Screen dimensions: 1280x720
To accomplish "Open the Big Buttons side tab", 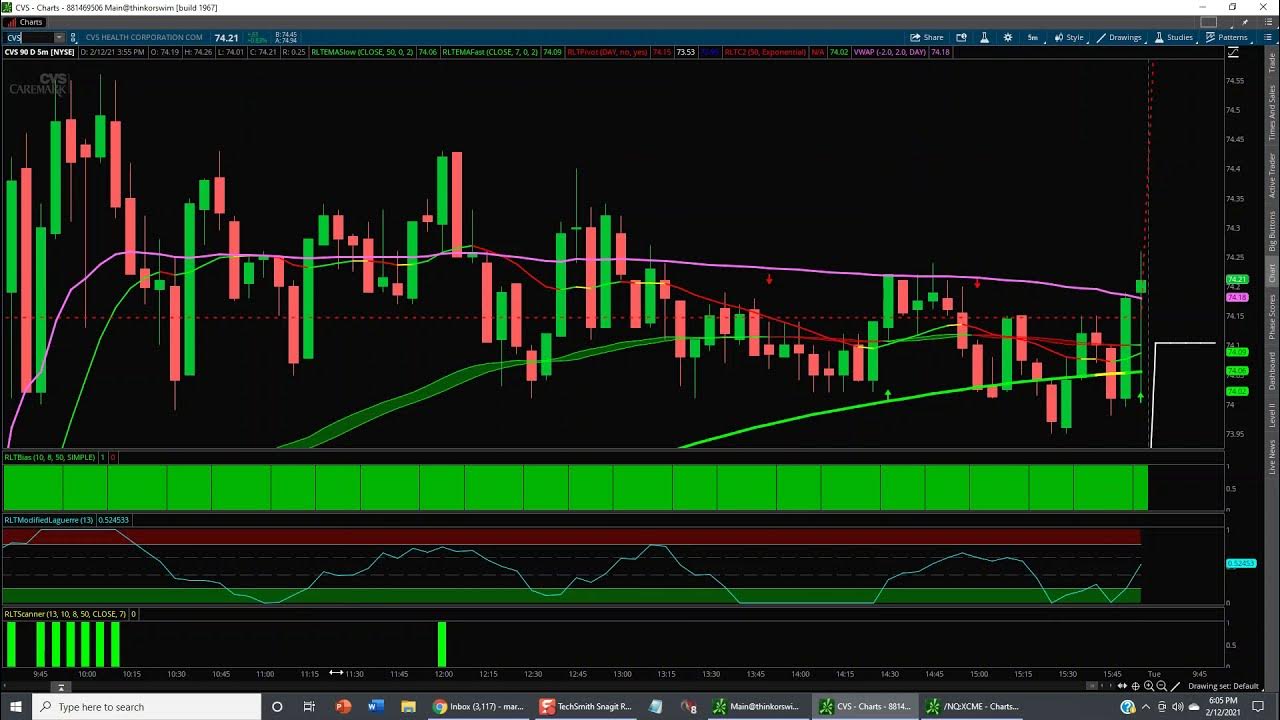I will (1272, 230).
